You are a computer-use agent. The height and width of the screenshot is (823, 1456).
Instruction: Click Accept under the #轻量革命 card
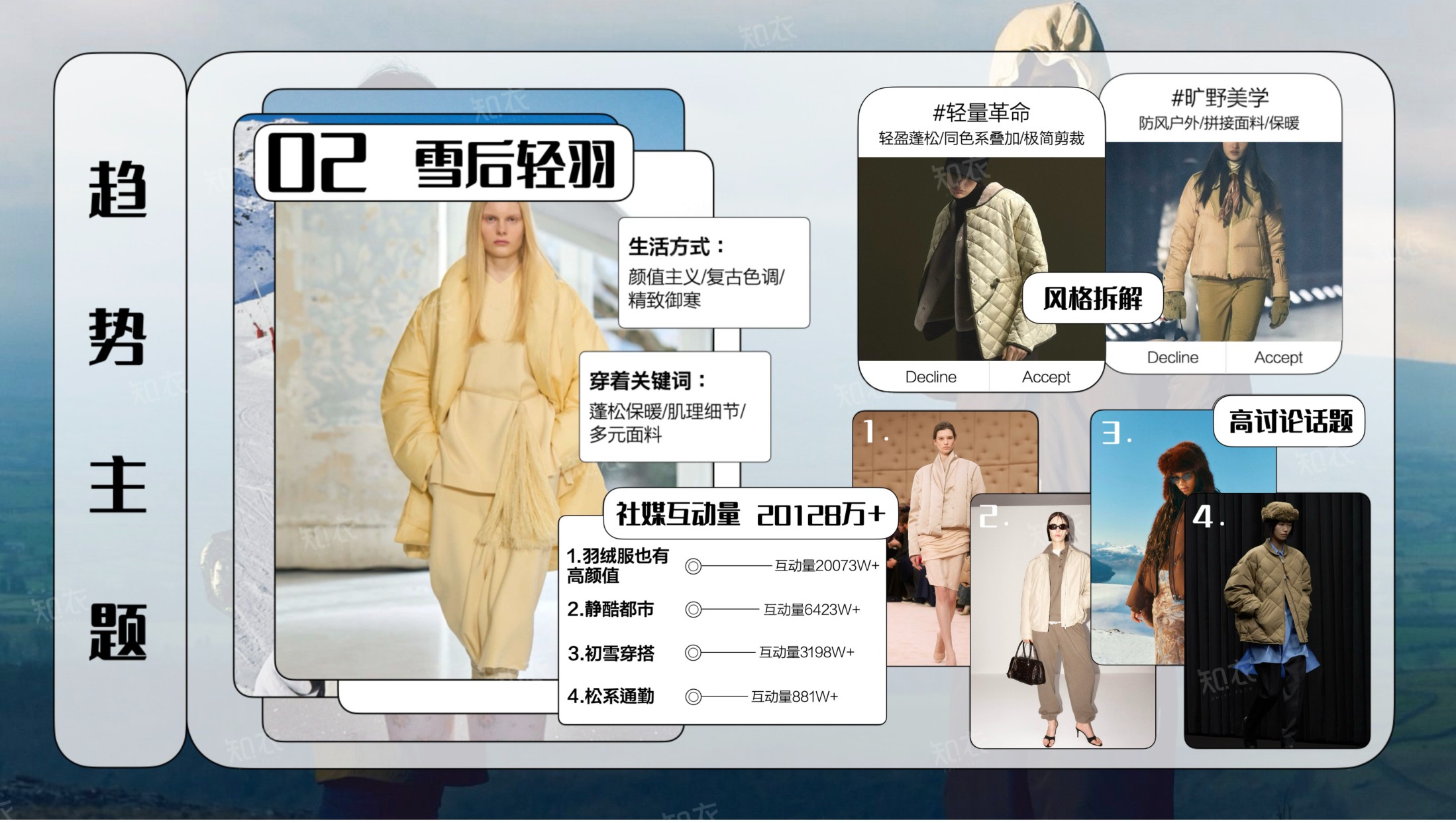point(1046,377)
